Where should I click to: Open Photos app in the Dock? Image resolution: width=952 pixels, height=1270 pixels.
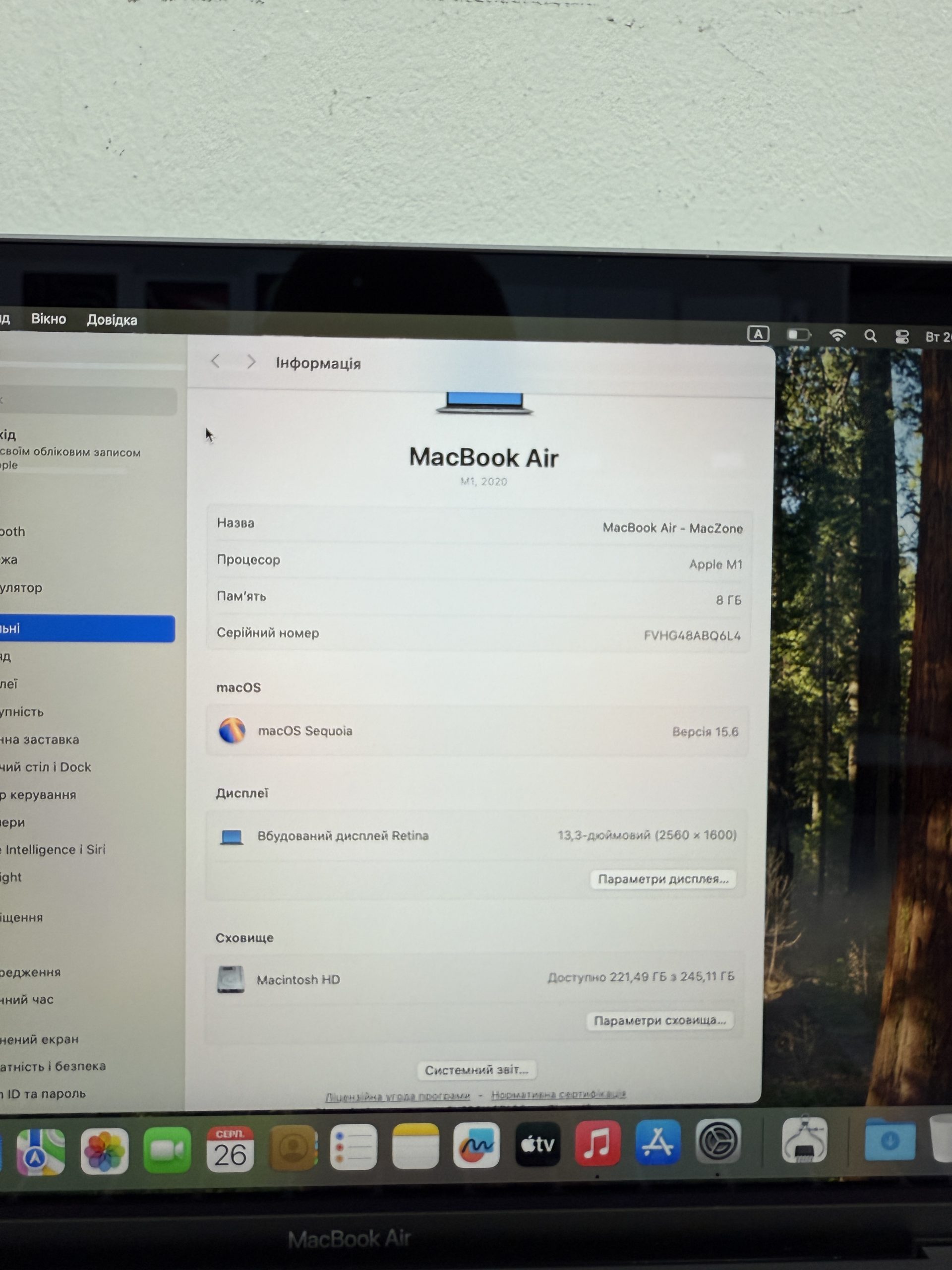105,1150
